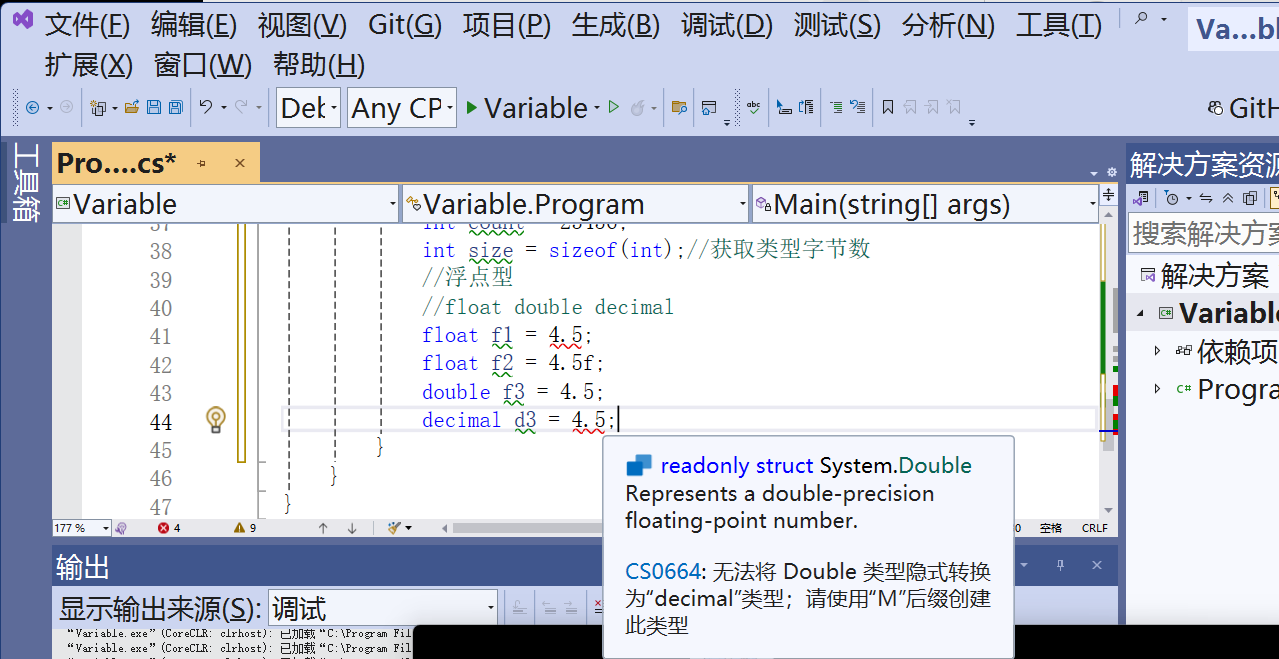This screenshot has height=659, width=1279.
Task: Click the Visual Studio logo icon
Action: click(23, 19)
